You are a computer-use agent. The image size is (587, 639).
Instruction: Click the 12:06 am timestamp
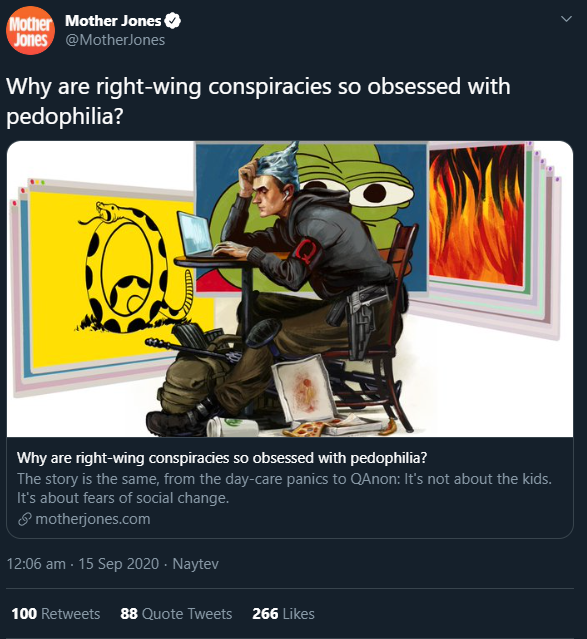click(x=36, y=564)
